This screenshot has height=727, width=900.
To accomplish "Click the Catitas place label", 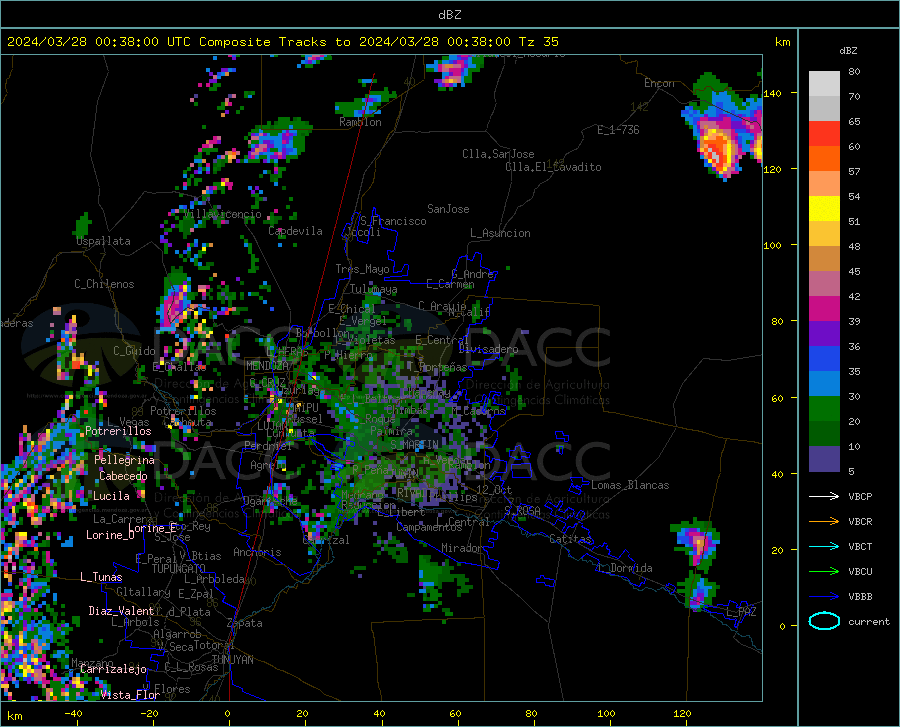I will pyautogui.click(x=571, y=539).
